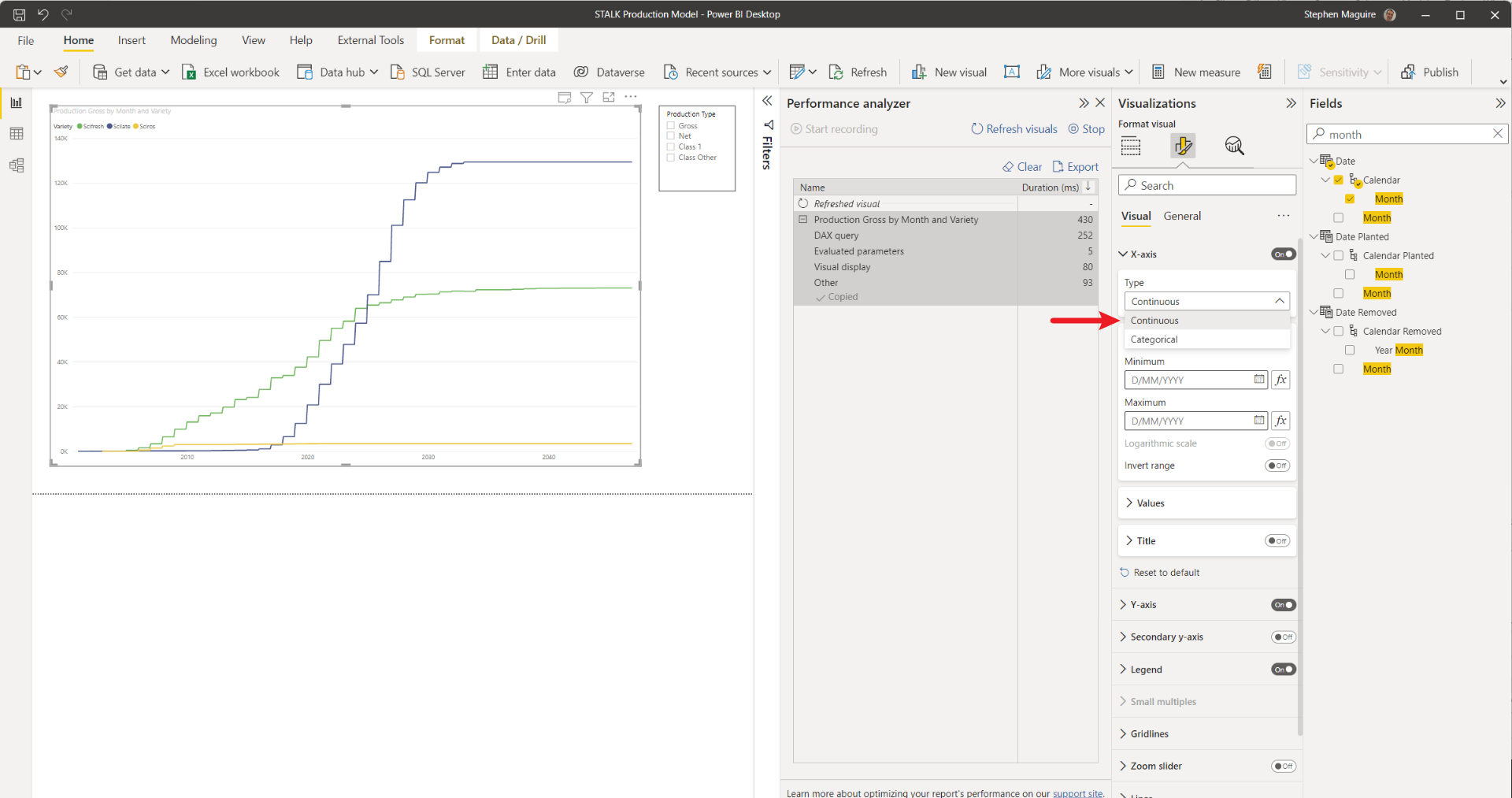Click the Quick measure icon
Screen dimensions: 1512x798
[1264, 72]
